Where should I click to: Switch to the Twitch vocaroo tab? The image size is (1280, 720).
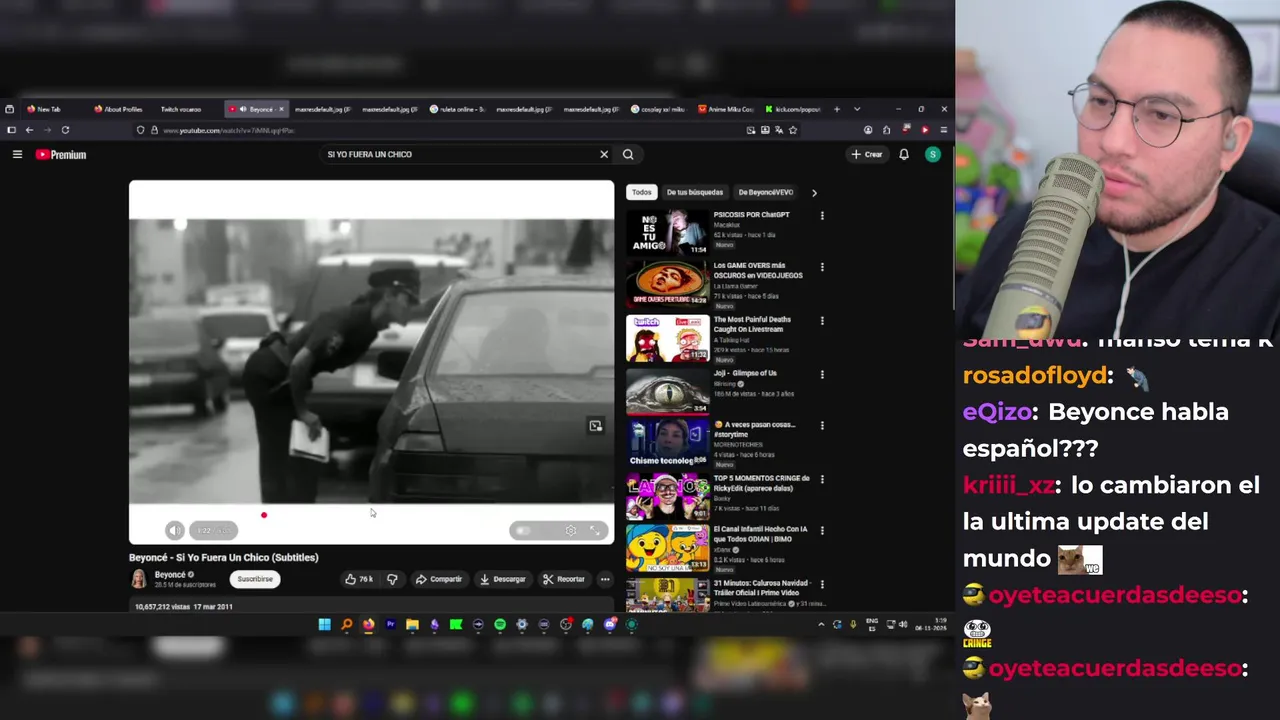[x=181, y=109]
